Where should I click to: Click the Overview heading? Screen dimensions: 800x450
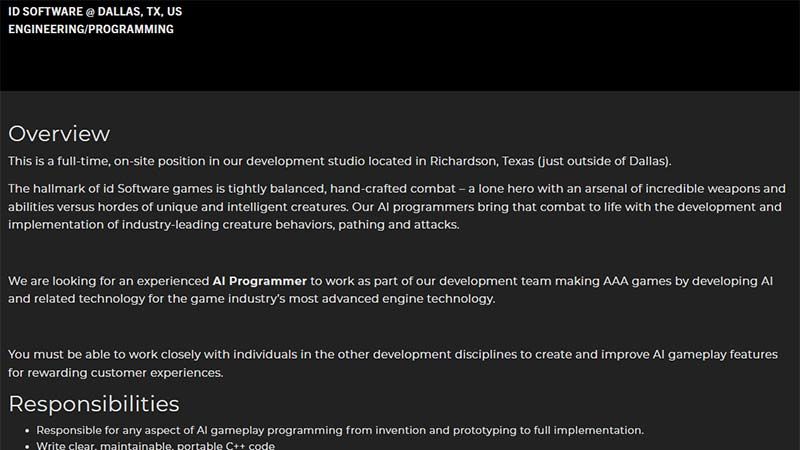click(x=59, y=134)
